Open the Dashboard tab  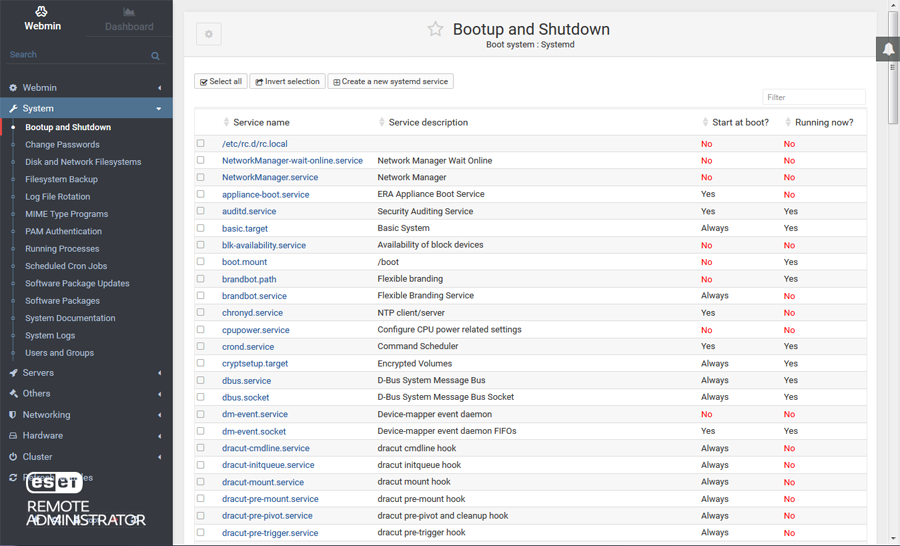point(129,19)
